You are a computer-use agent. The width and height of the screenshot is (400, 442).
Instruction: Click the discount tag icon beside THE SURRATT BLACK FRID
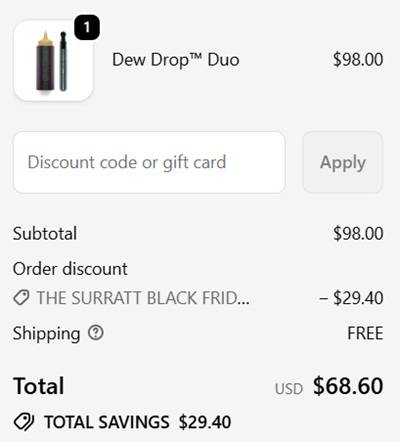21,298
